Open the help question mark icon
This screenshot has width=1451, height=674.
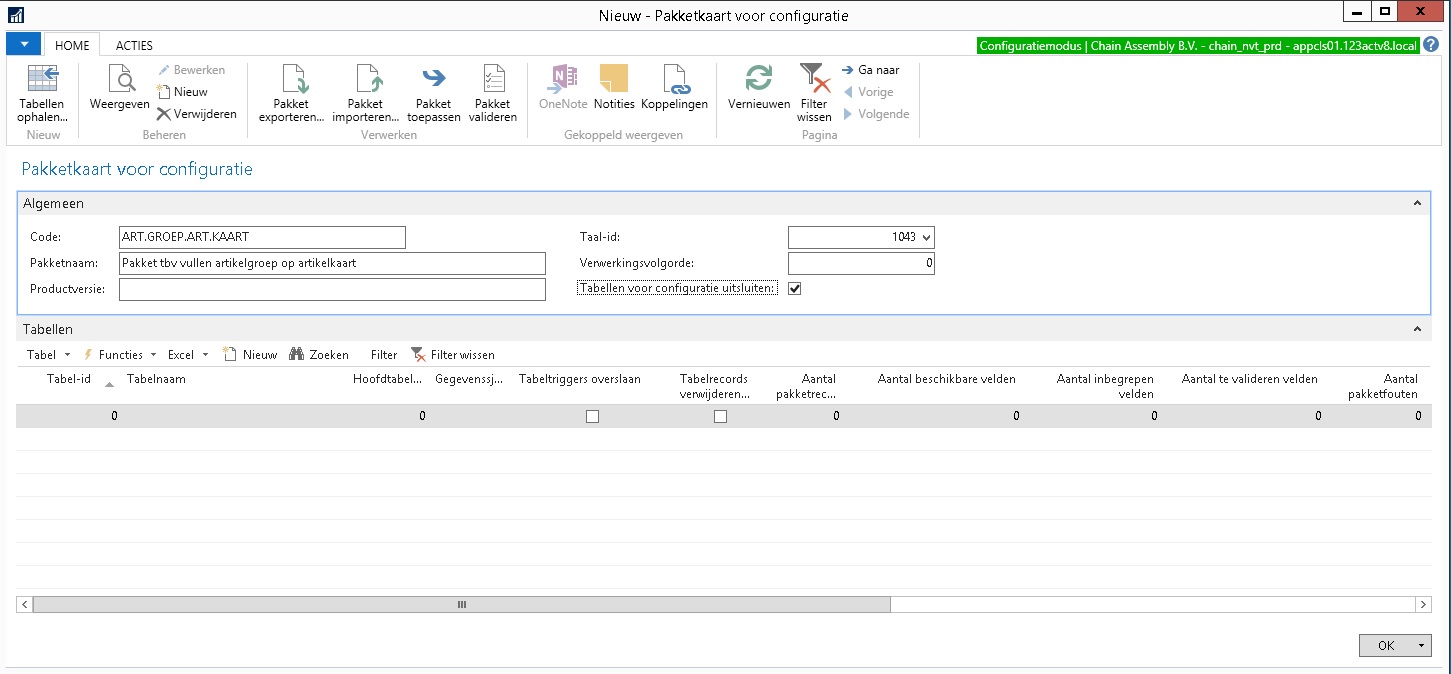(x=1431, y=45)
